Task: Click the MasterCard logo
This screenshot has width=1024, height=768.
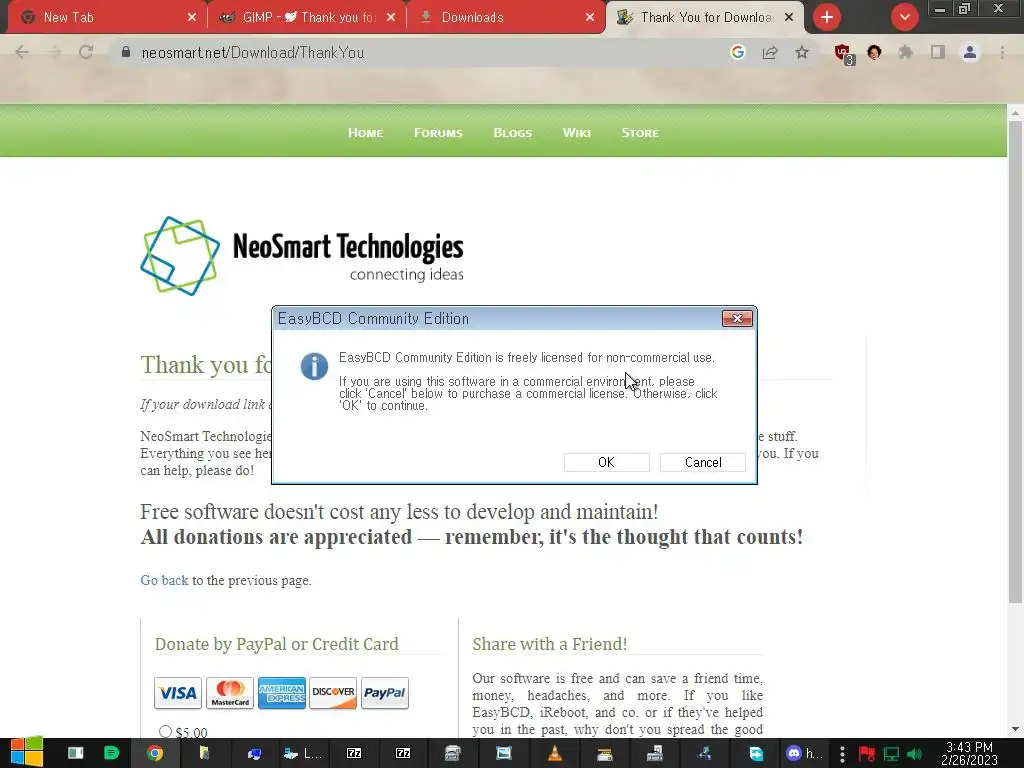Action: 230,693
